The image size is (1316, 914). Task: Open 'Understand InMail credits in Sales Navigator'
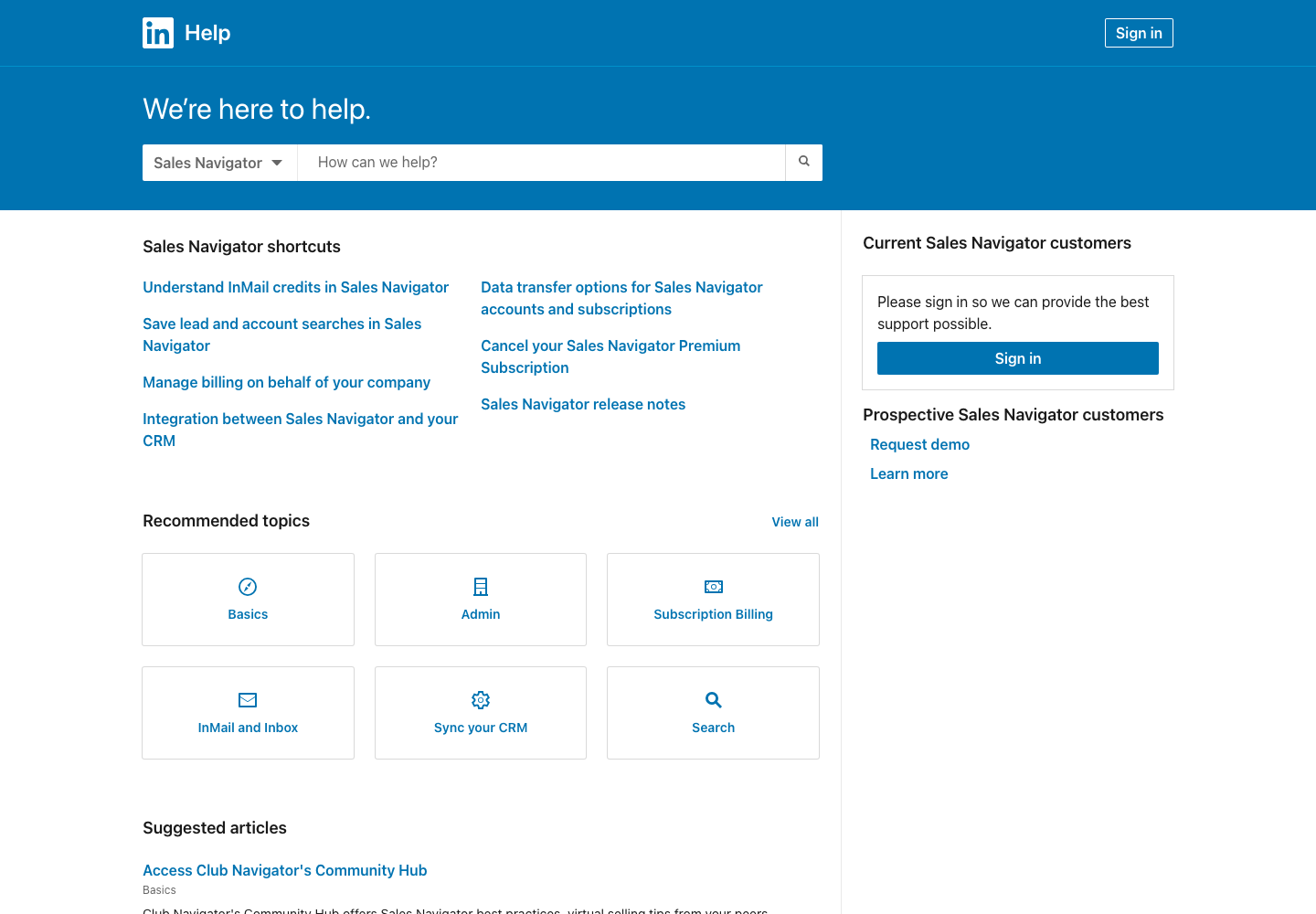[295, 287]
